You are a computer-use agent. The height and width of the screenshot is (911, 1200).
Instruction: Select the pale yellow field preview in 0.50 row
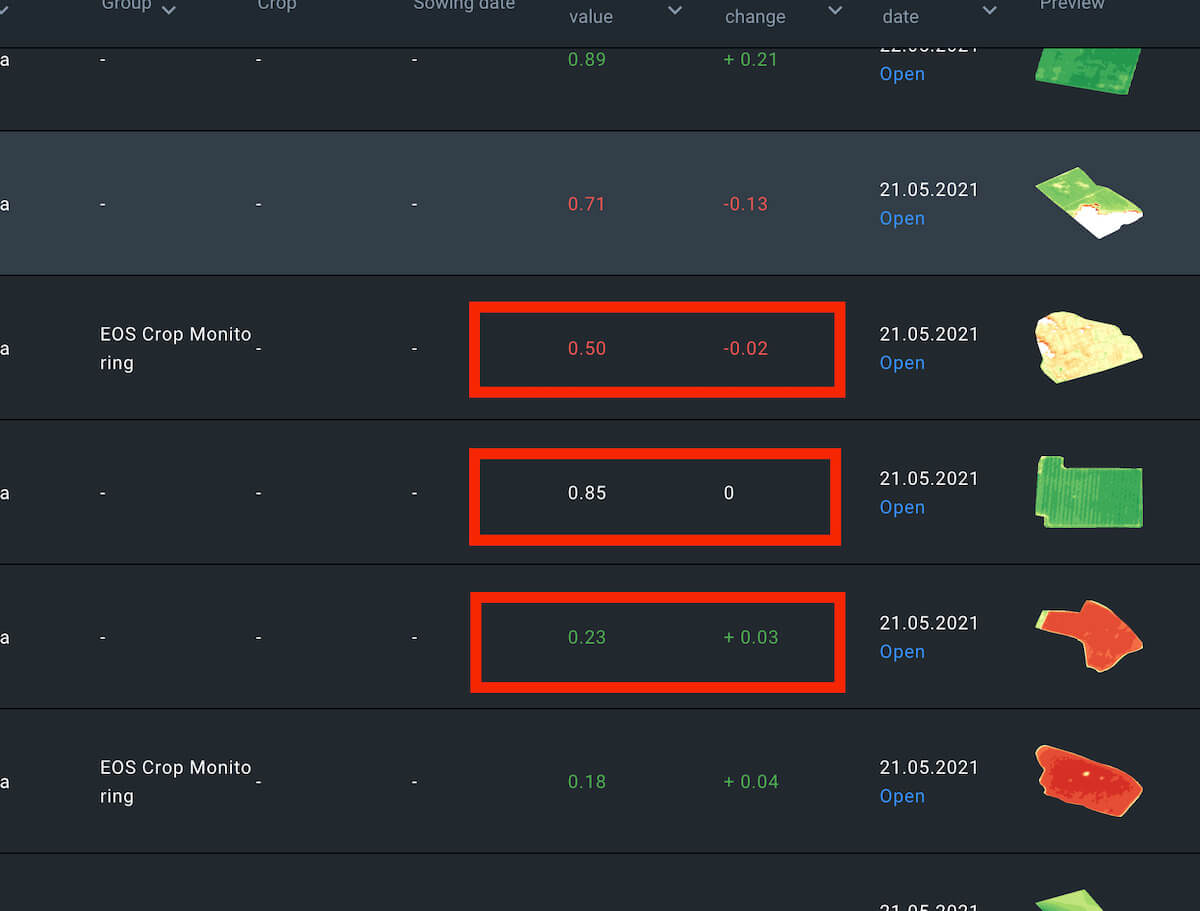coord(1087,348)
